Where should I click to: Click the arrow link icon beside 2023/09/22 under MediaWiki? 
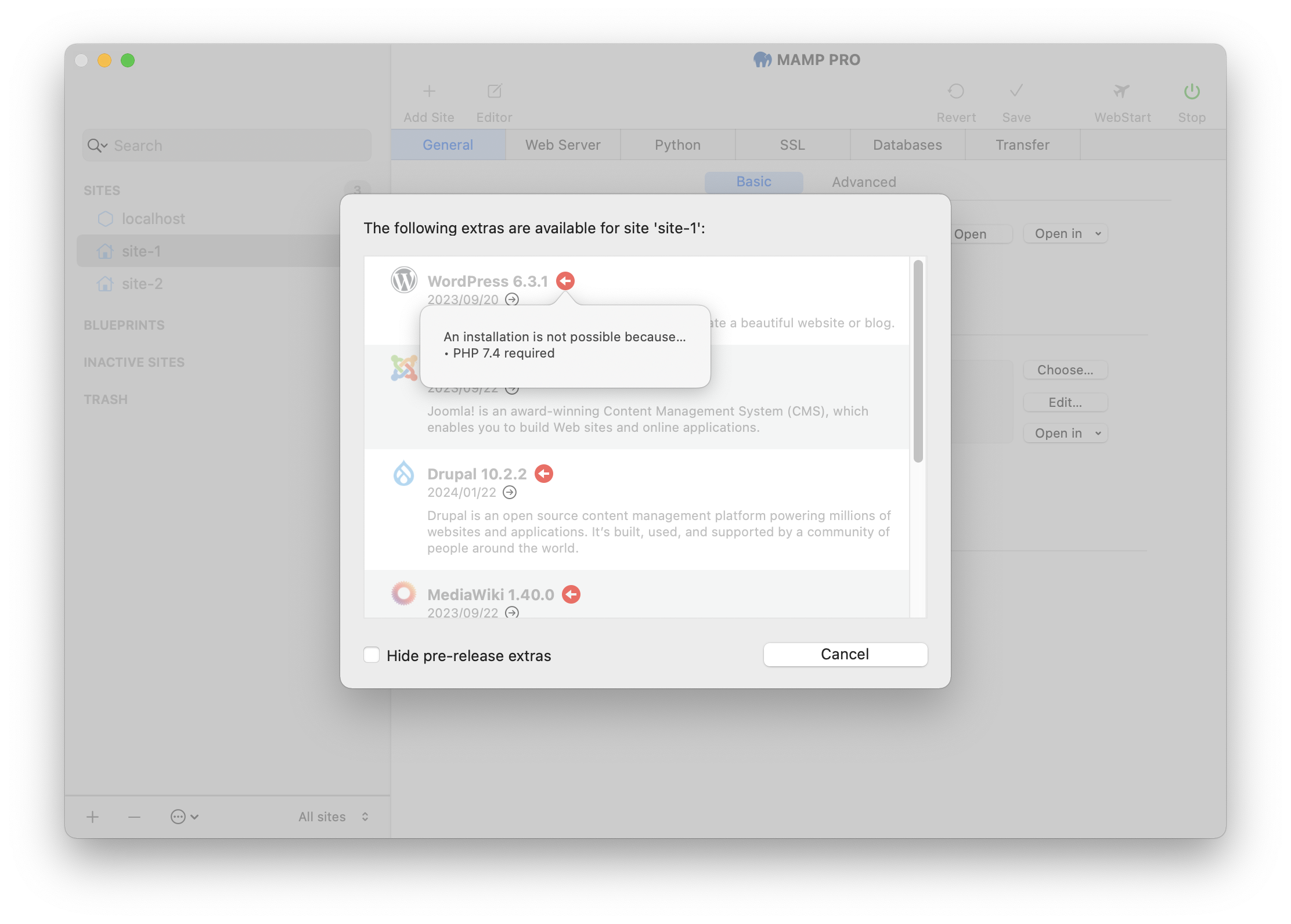coord(512,613)
